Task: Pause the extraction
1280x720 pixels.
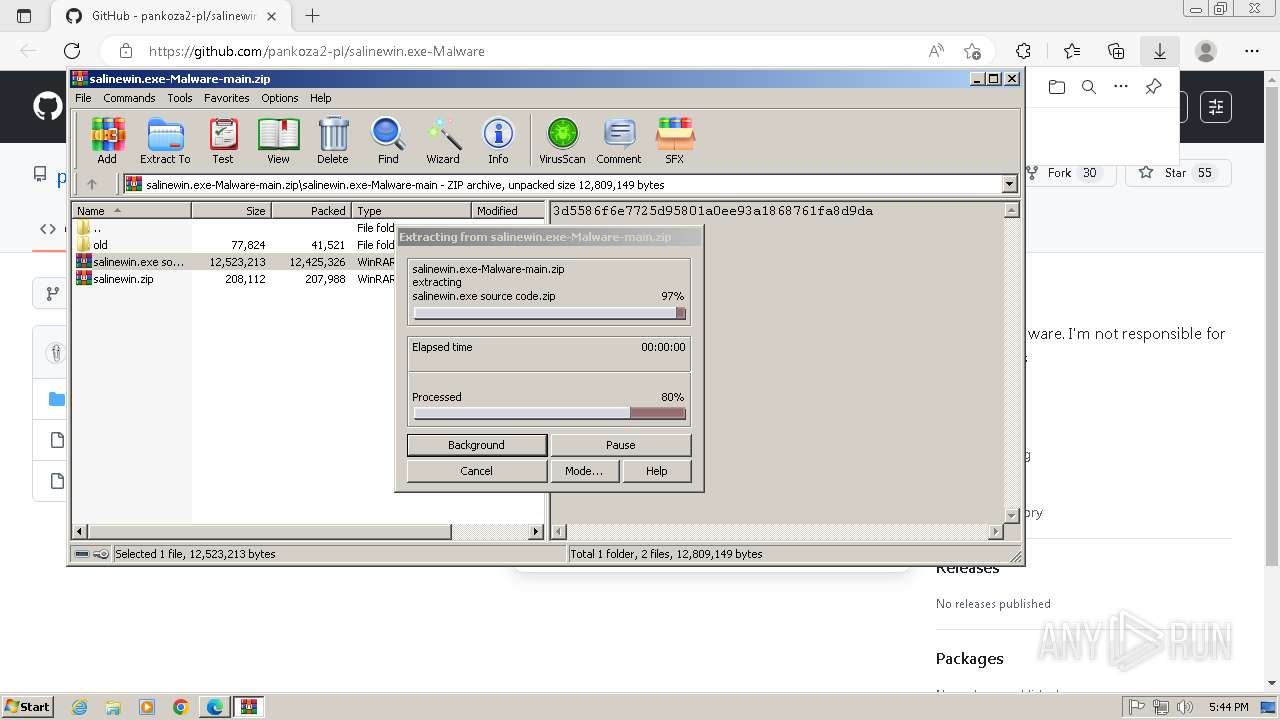Action: click(x=621, y=445)
